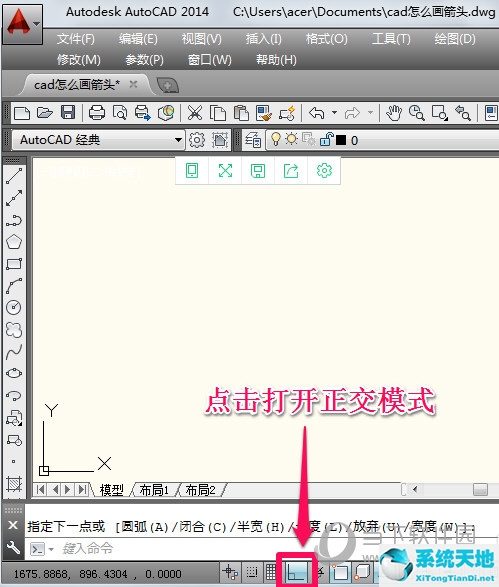The image size is (499, 587).
Task: Select the Arc tool
Action: point(14,286)
